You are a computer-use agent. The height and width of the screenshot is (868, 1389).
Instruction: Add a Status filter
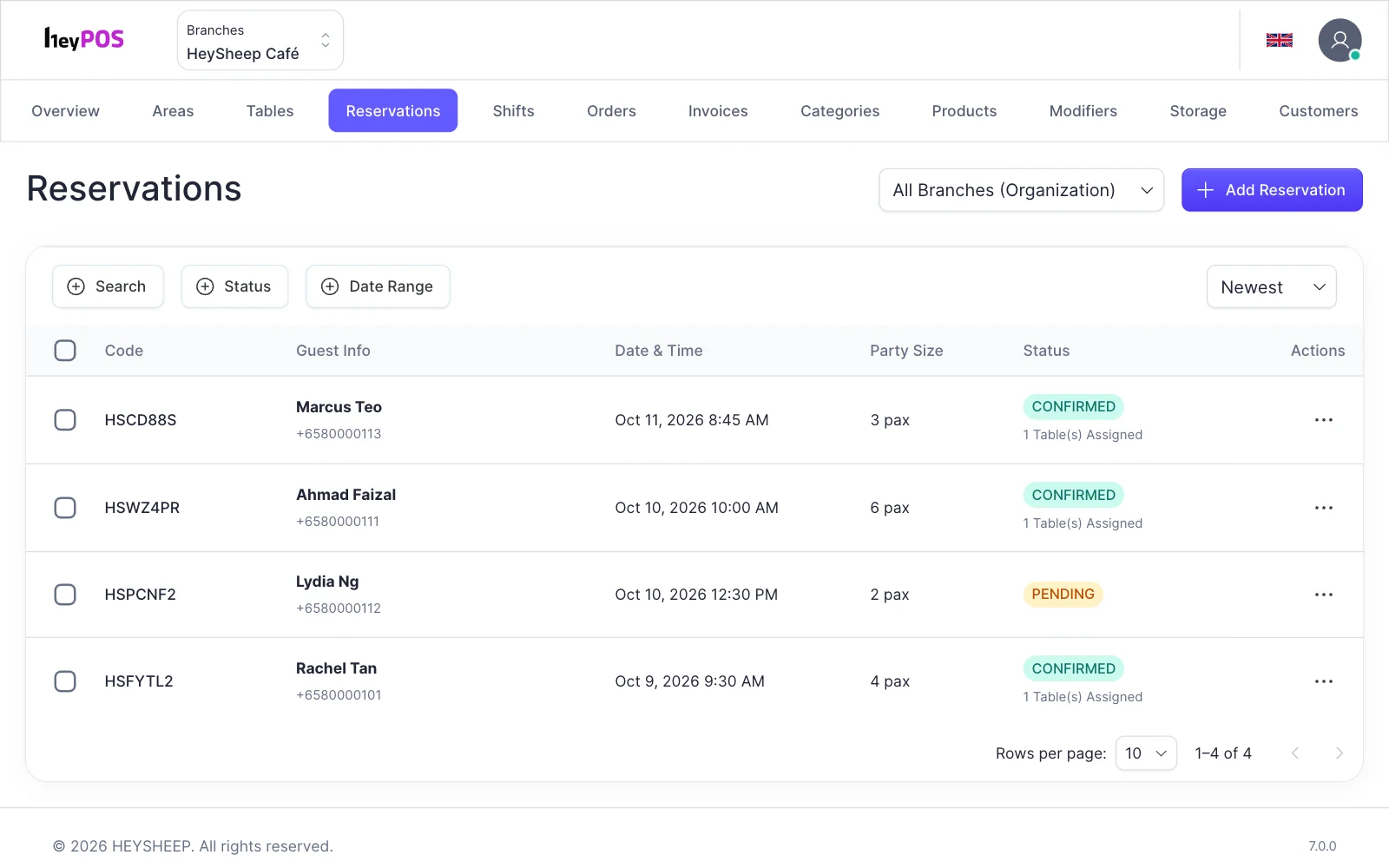[234, 286]
